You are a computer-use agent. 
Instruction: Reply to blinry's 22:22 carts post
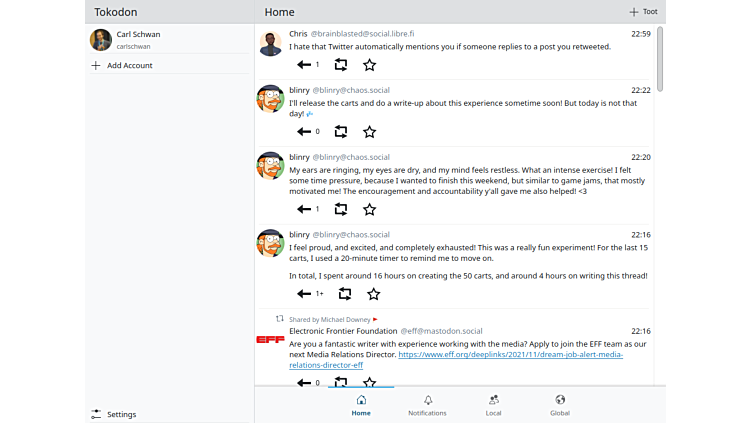click(x=304, y=132)
